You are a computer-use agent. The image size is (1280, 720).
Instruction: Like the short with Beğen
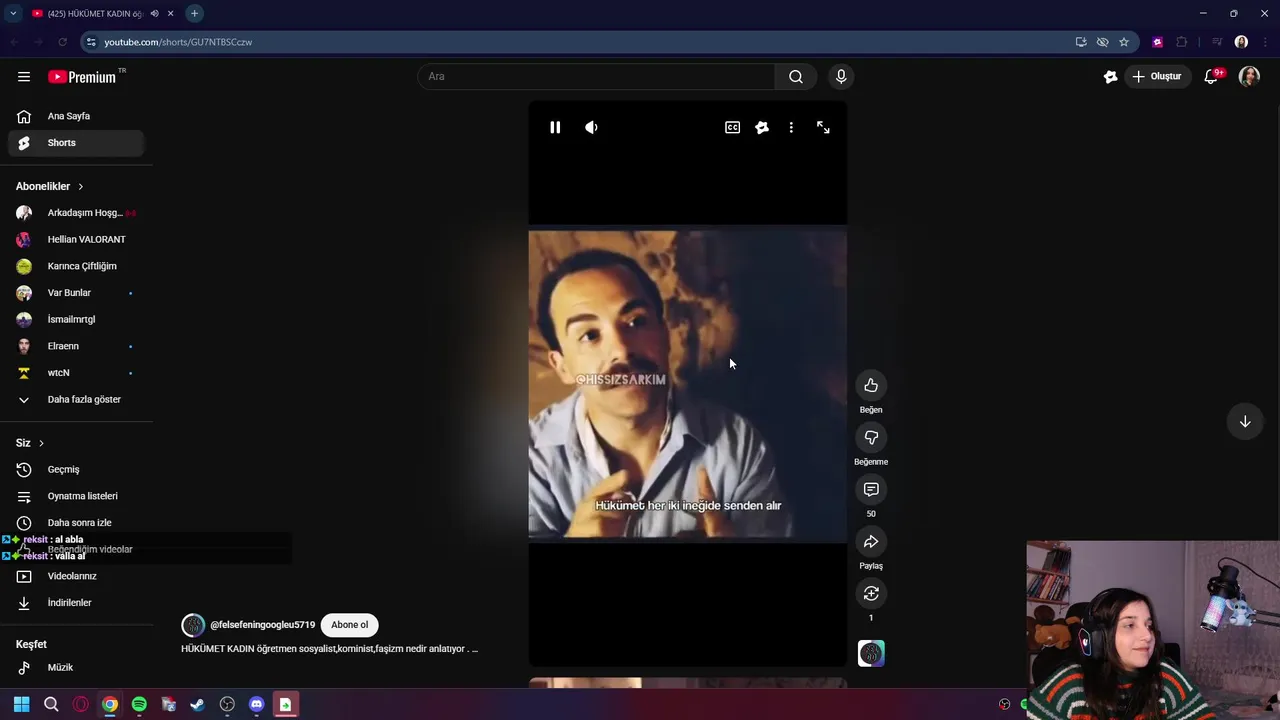871,385
